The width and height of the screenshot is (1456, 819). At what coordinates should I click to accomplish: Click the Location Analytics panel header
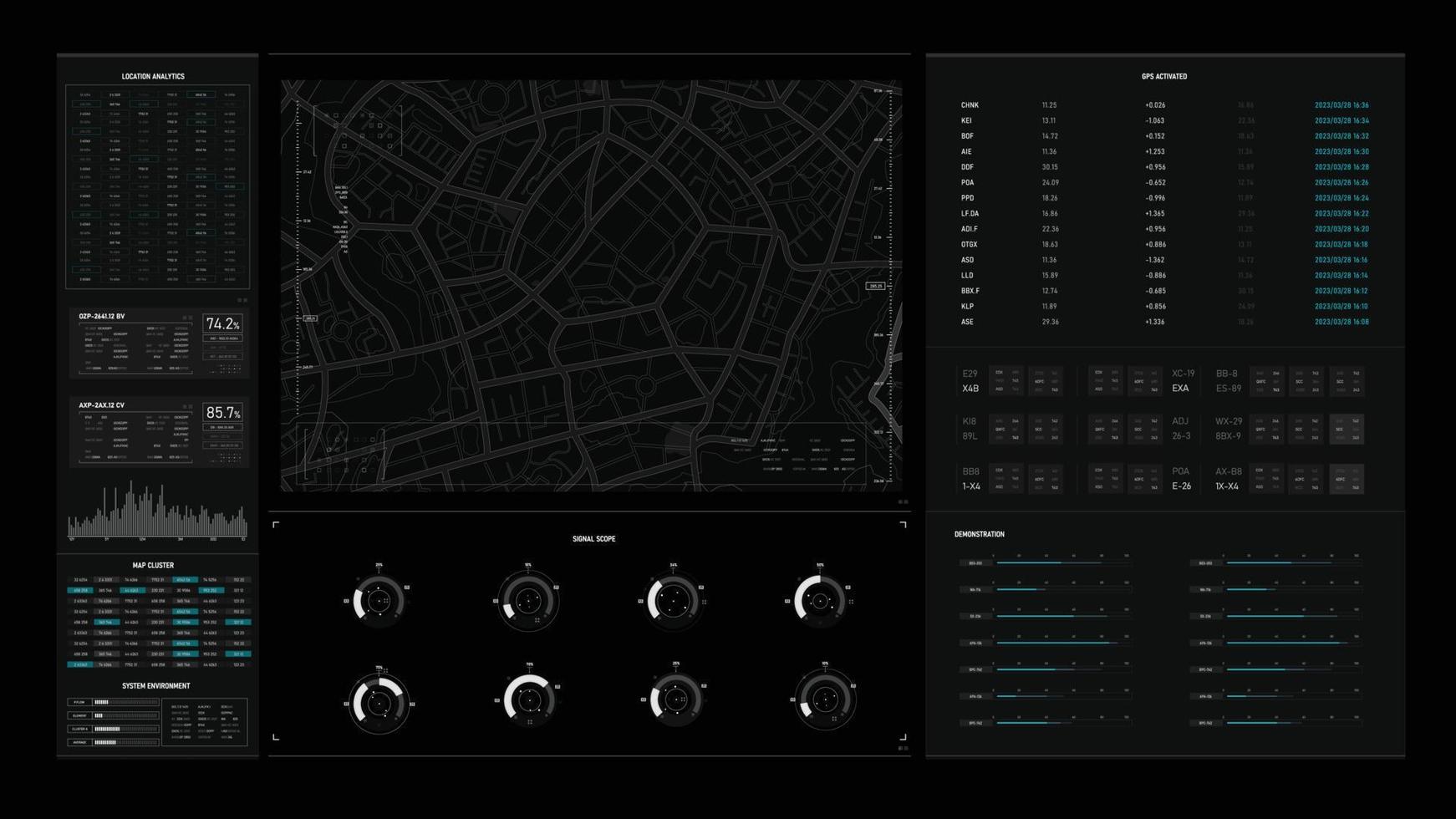tap(153, 76)
